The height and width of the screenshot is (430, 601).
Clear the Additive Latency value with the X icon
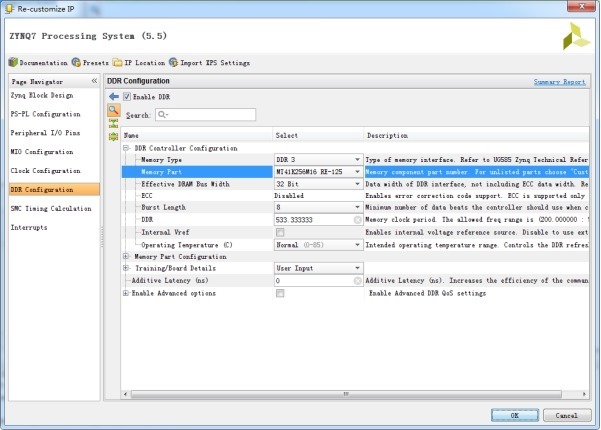357,281
